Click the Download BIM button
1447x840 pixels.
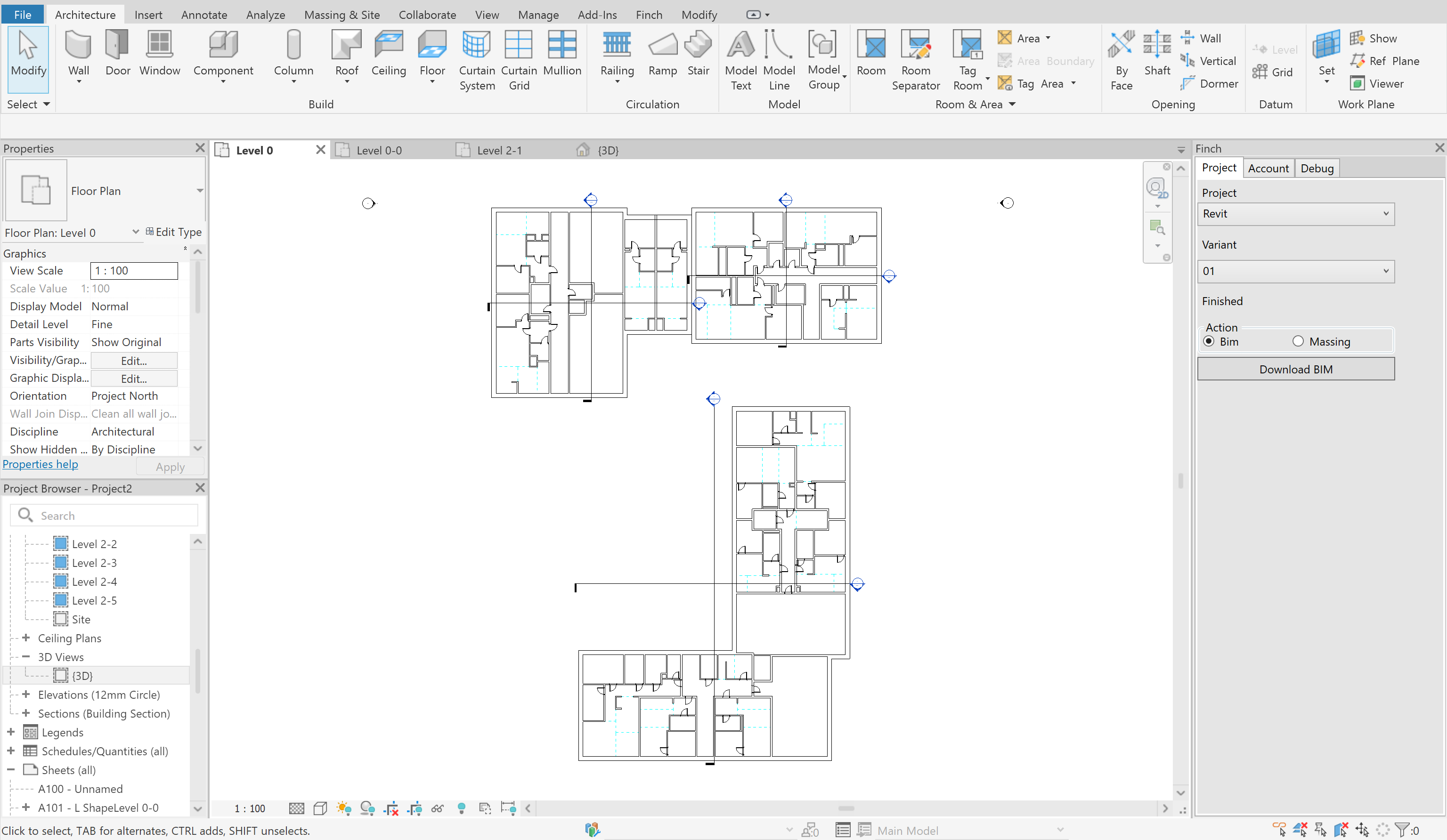click(1295, 369)
